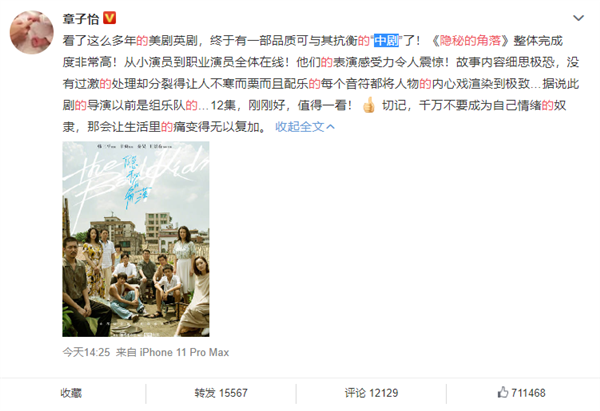Click the first line of post text
This screenshot has width=600, height=411.
313,40
